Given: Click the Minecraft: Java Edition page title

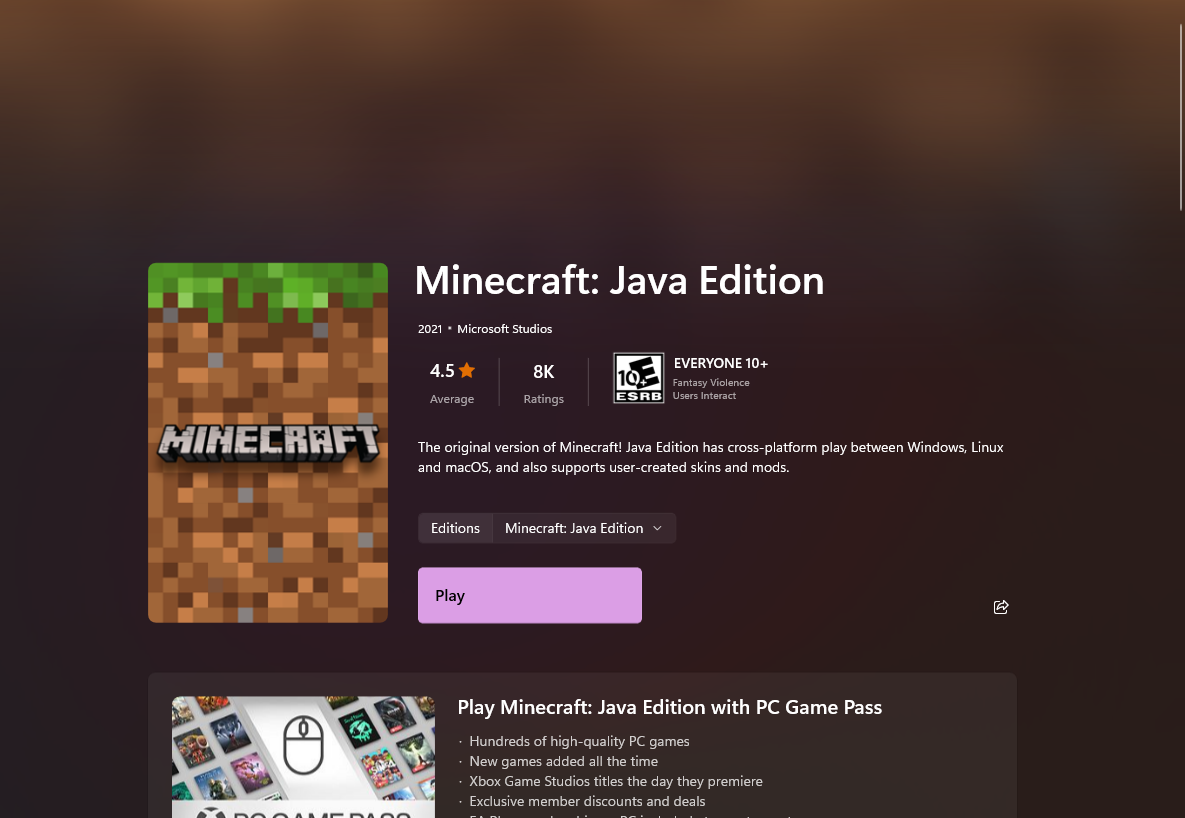Looking at the screenshot, I should [x=619, y=280].
